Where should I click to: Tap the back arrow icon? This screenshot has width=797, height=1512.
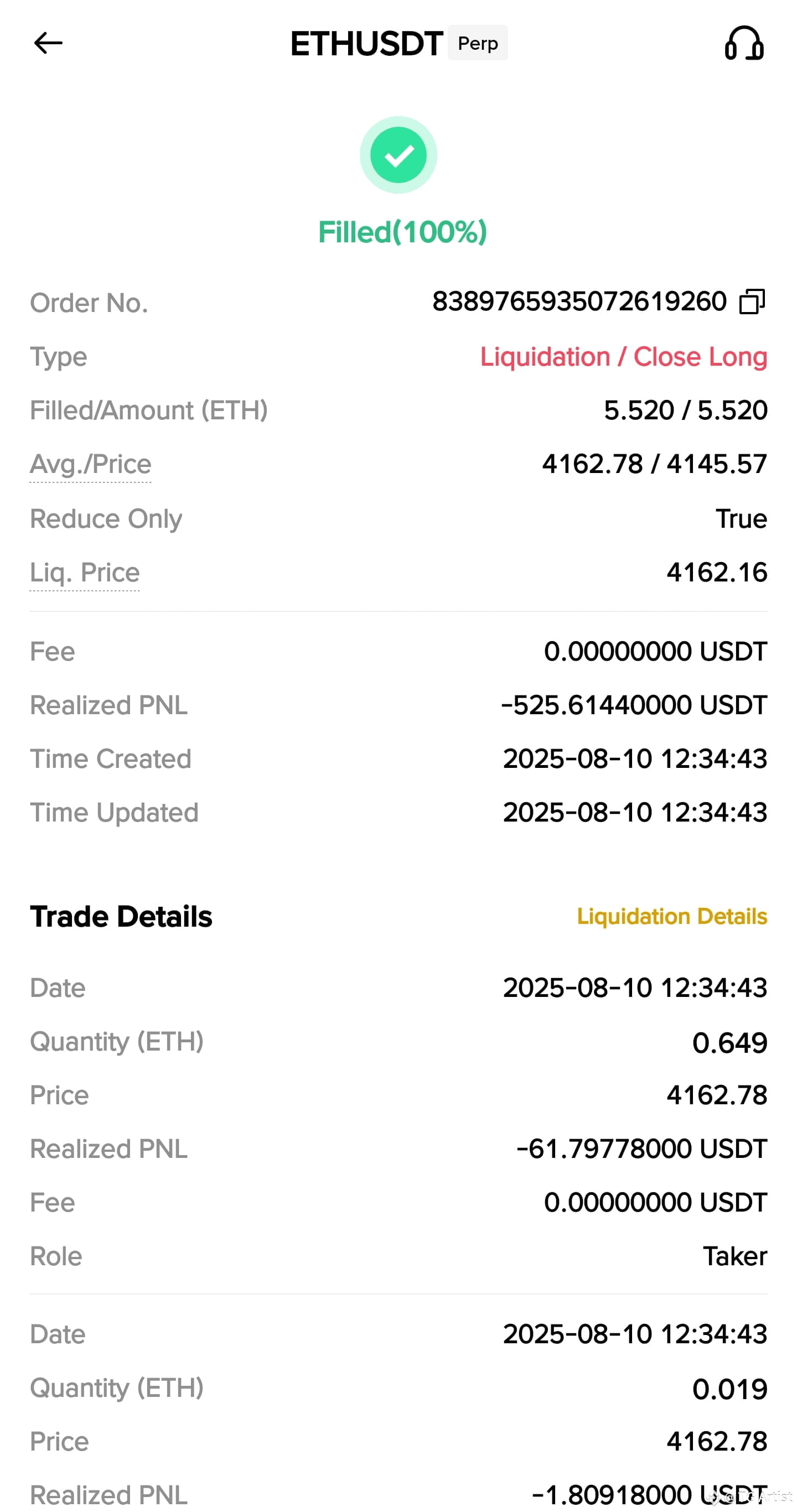(x=48, y=43)
